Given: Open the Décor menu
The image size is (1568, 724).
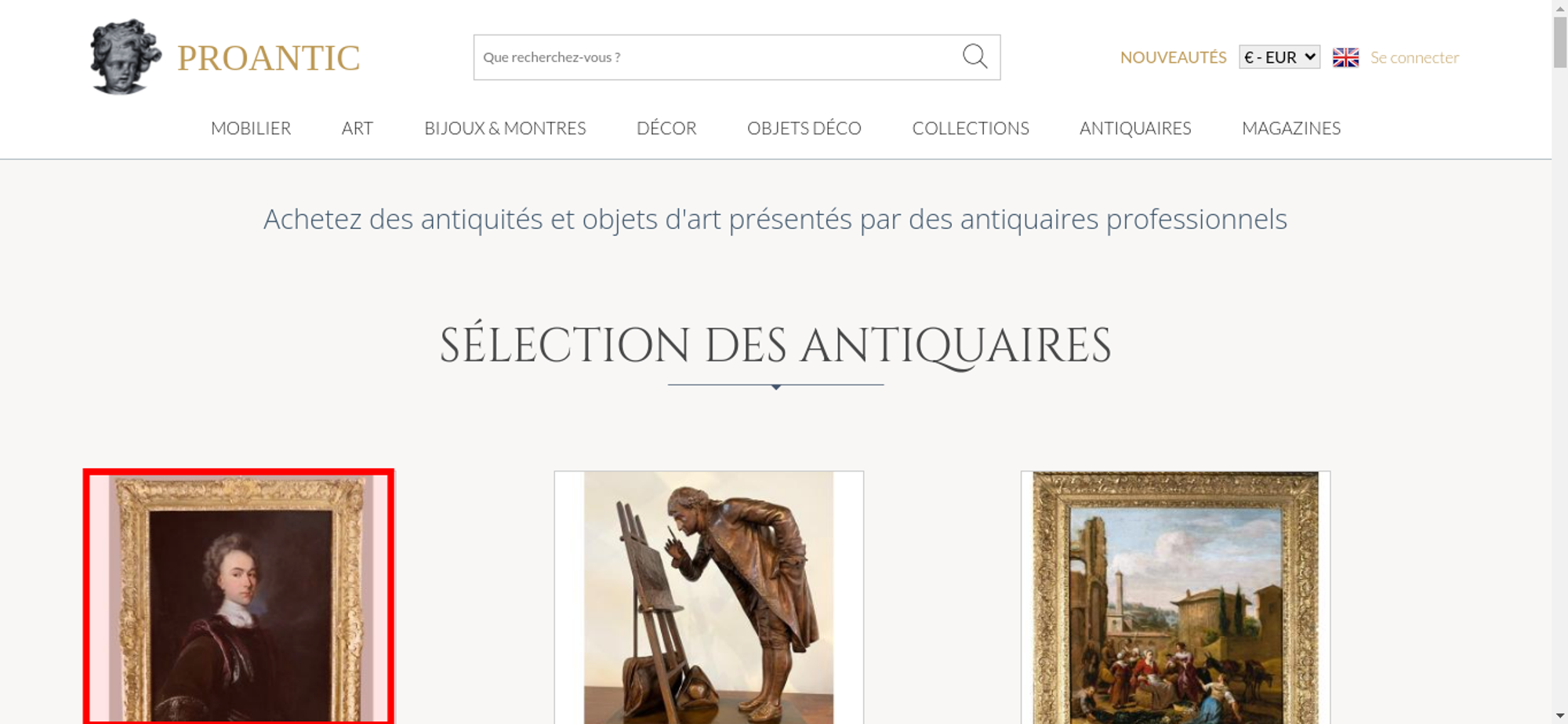Looking at the screenshot, I should point(666,128).
